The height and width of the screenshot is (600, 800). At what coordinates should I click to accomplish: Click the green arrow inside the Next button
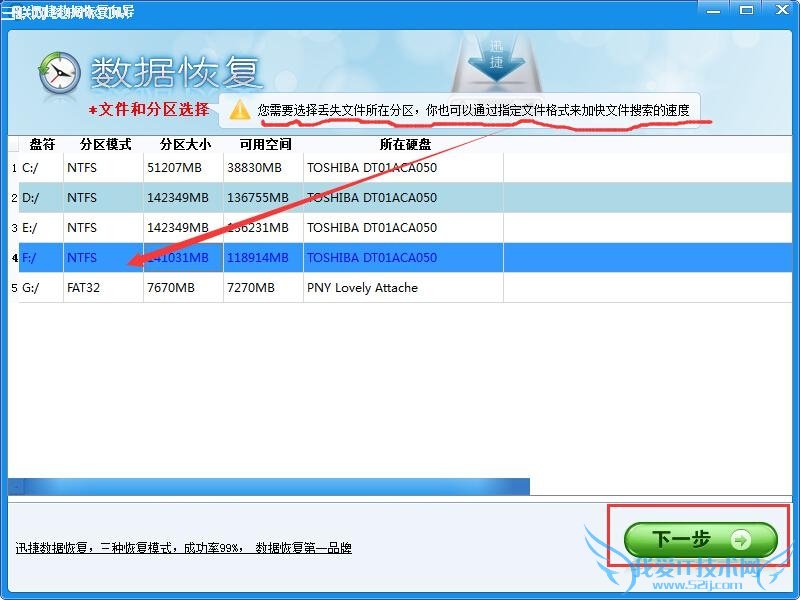[x=738, y=538]
